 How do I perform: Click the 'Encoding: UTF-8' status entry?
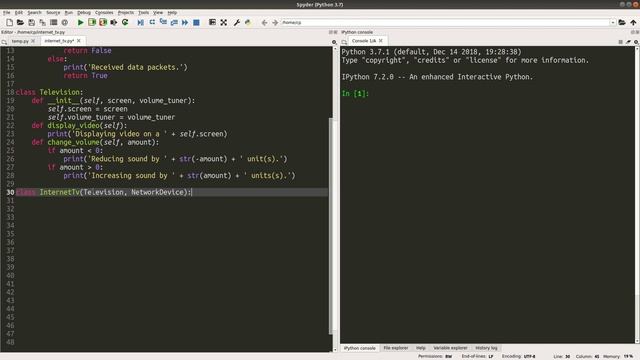click(519, 356)
